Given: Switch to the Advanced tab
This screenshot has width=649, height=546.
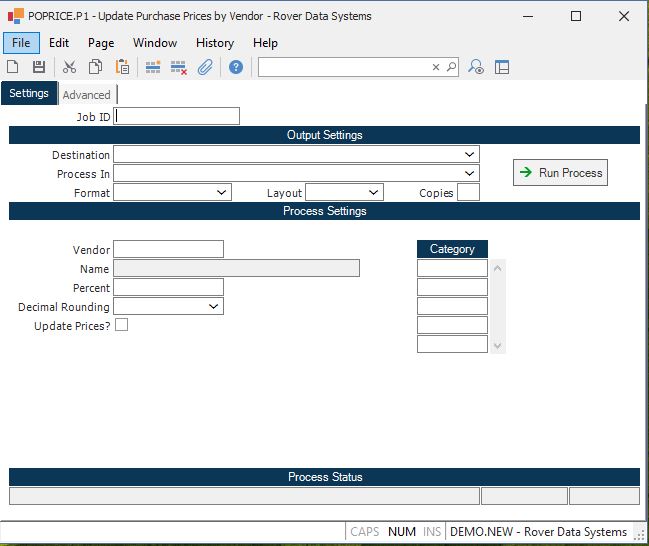Looking at the screenshot, I should 87,95.
